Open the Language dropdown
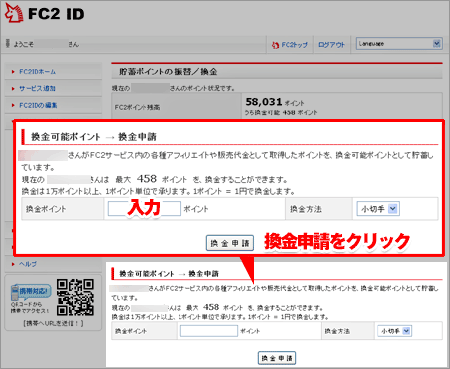450x369 pixels. 399,44
